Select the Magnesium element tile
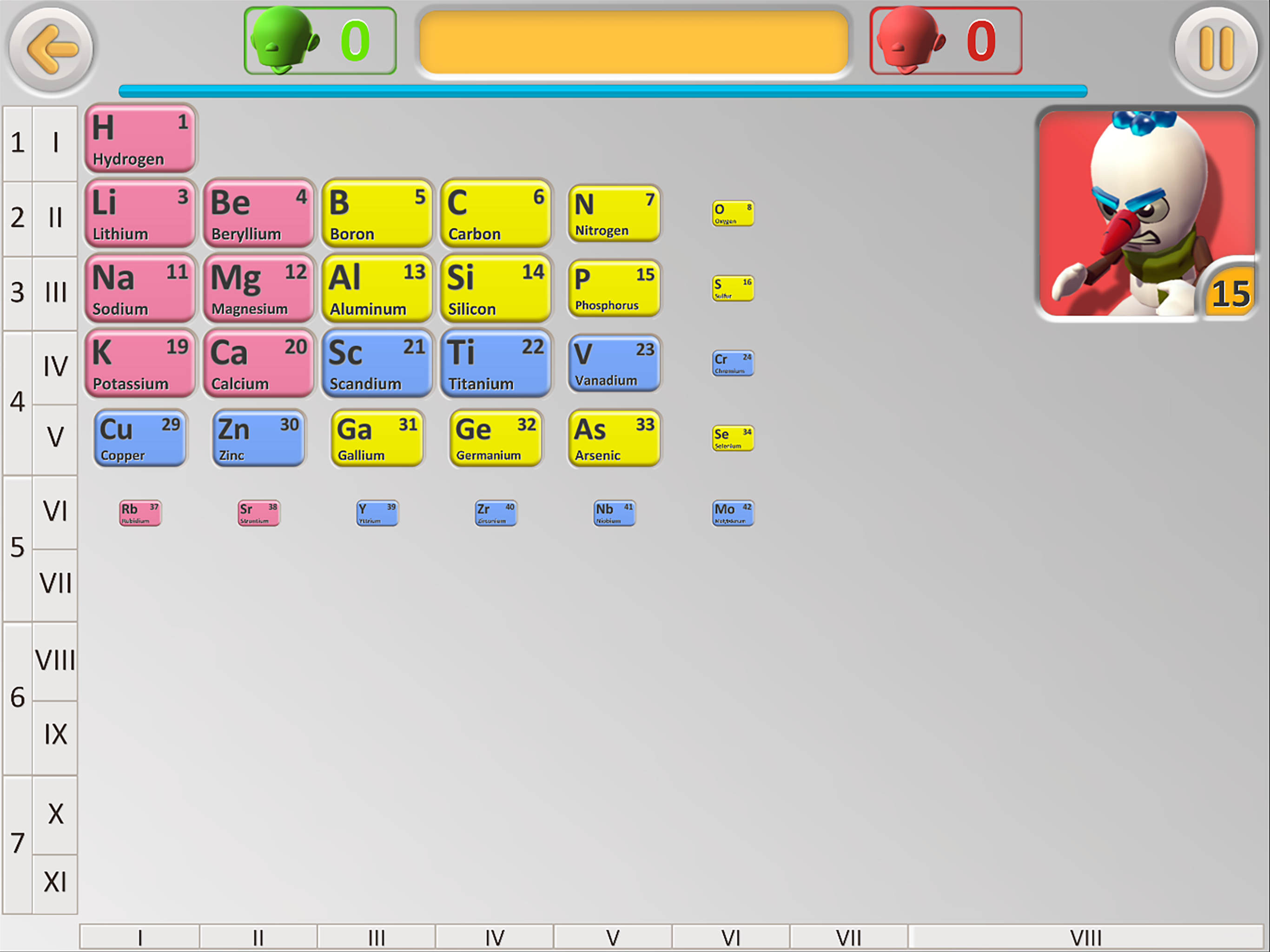 pos(259,288)
